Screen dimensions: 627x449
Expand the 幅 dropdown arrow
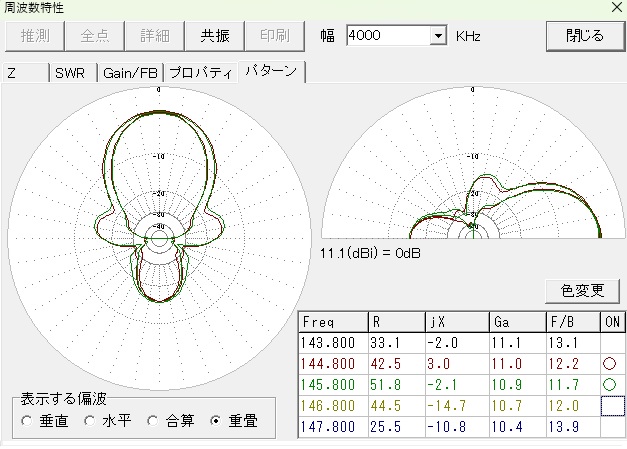437,36
